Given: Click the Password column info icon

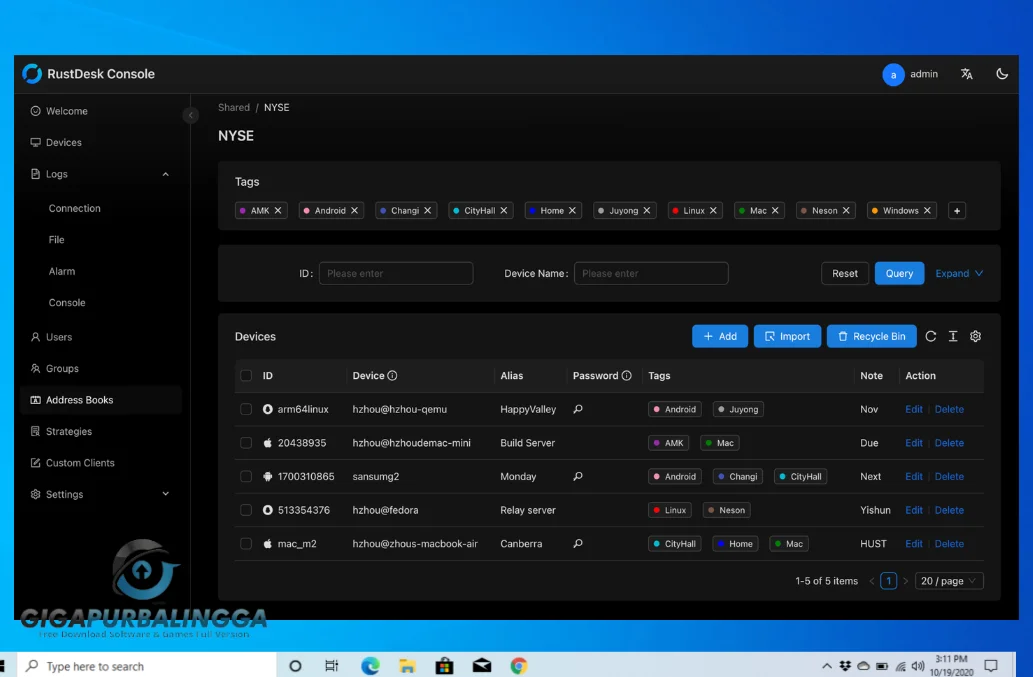Looking at the screenshot, I should tap(627, 375).
